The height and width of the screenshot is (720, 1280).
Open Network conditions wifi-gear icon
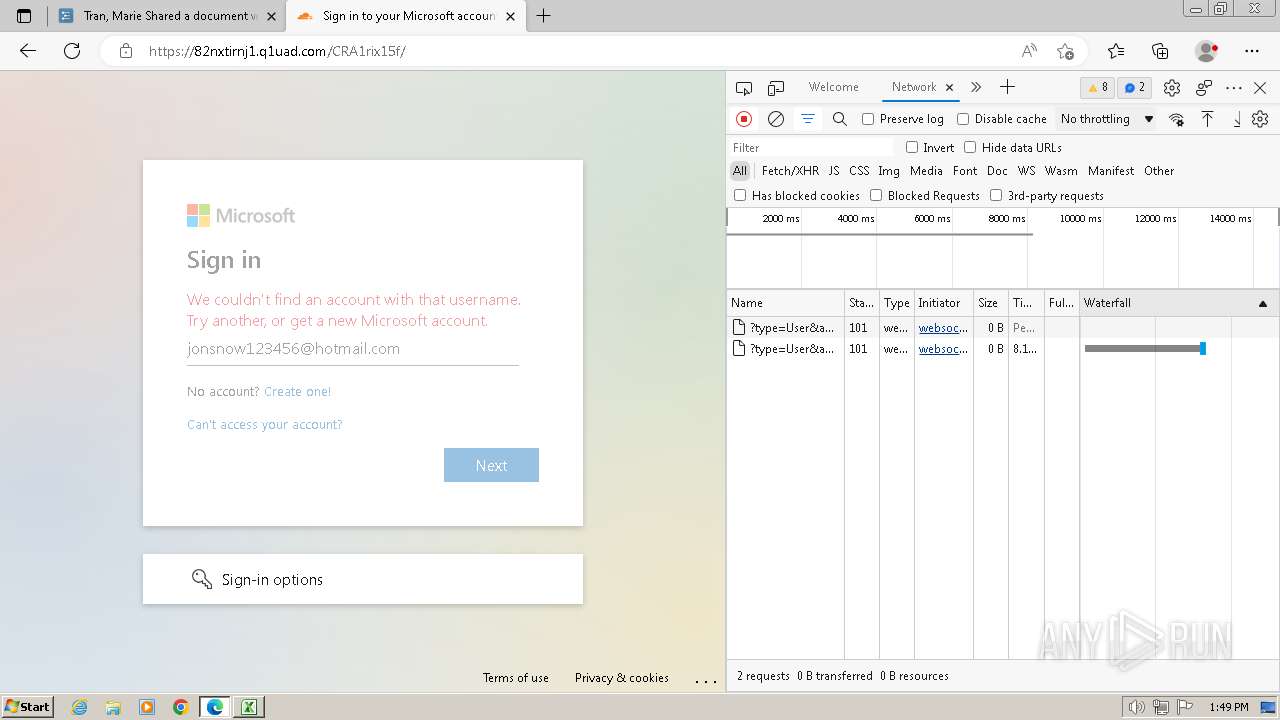(1177, 119)
